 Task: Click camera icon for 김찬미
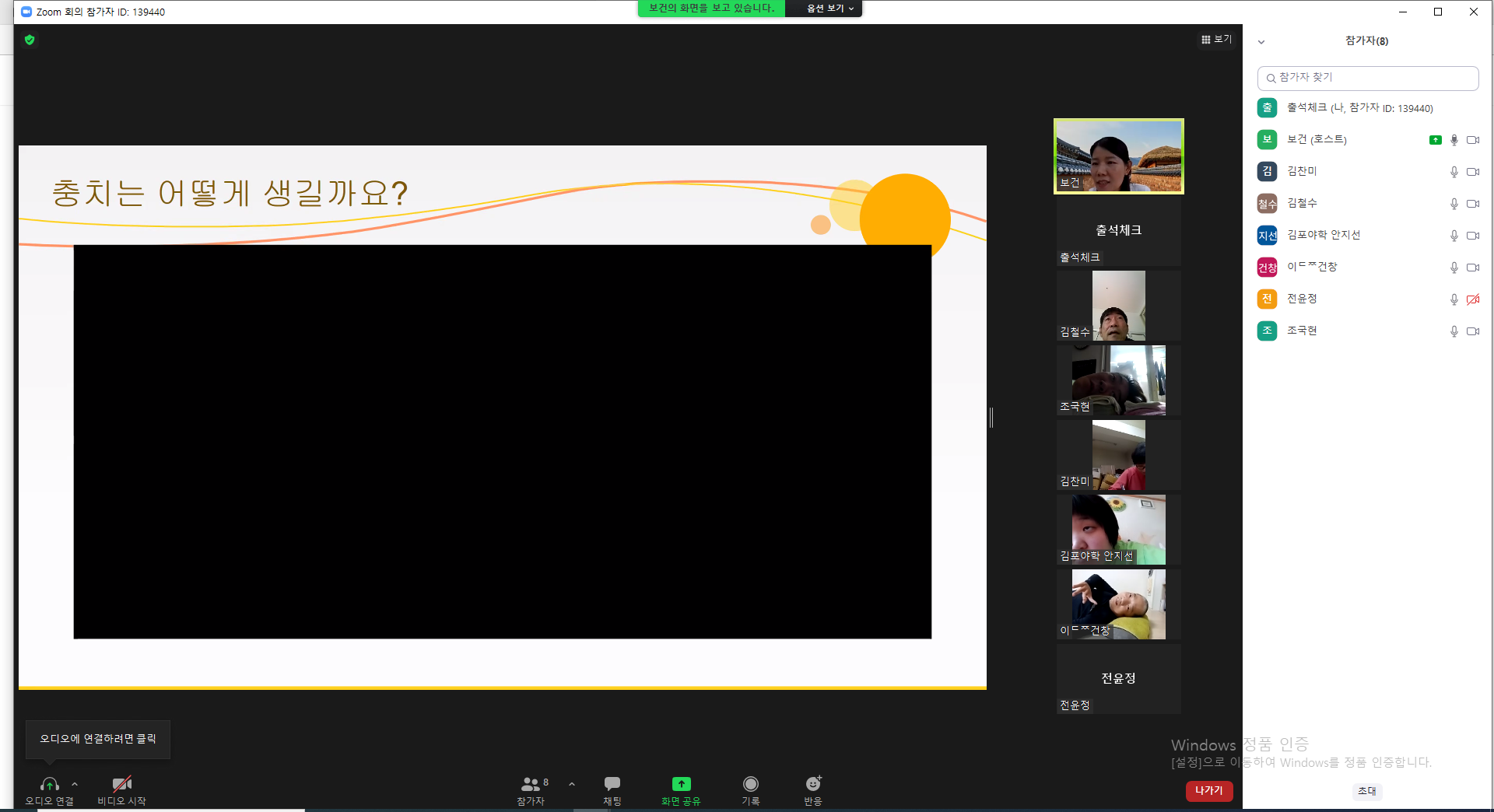(x=1473, y=172)
